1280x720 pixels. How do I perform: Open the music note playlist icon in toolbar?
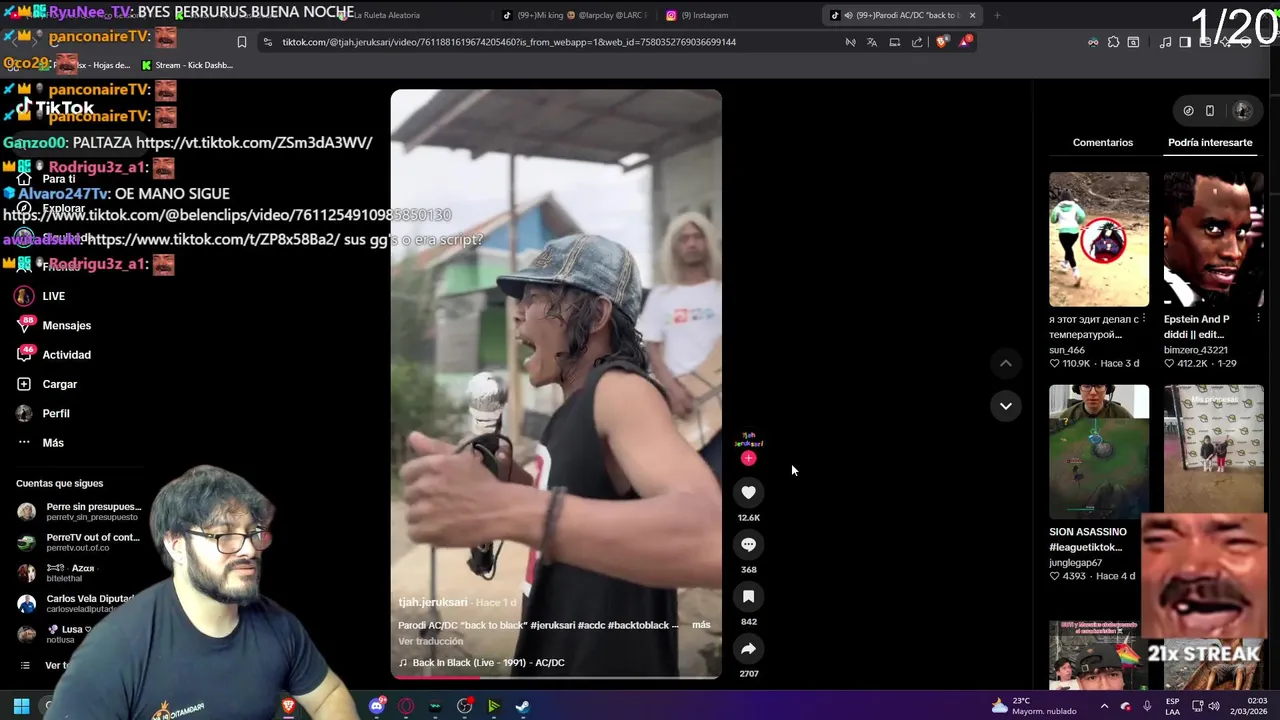1165,42
